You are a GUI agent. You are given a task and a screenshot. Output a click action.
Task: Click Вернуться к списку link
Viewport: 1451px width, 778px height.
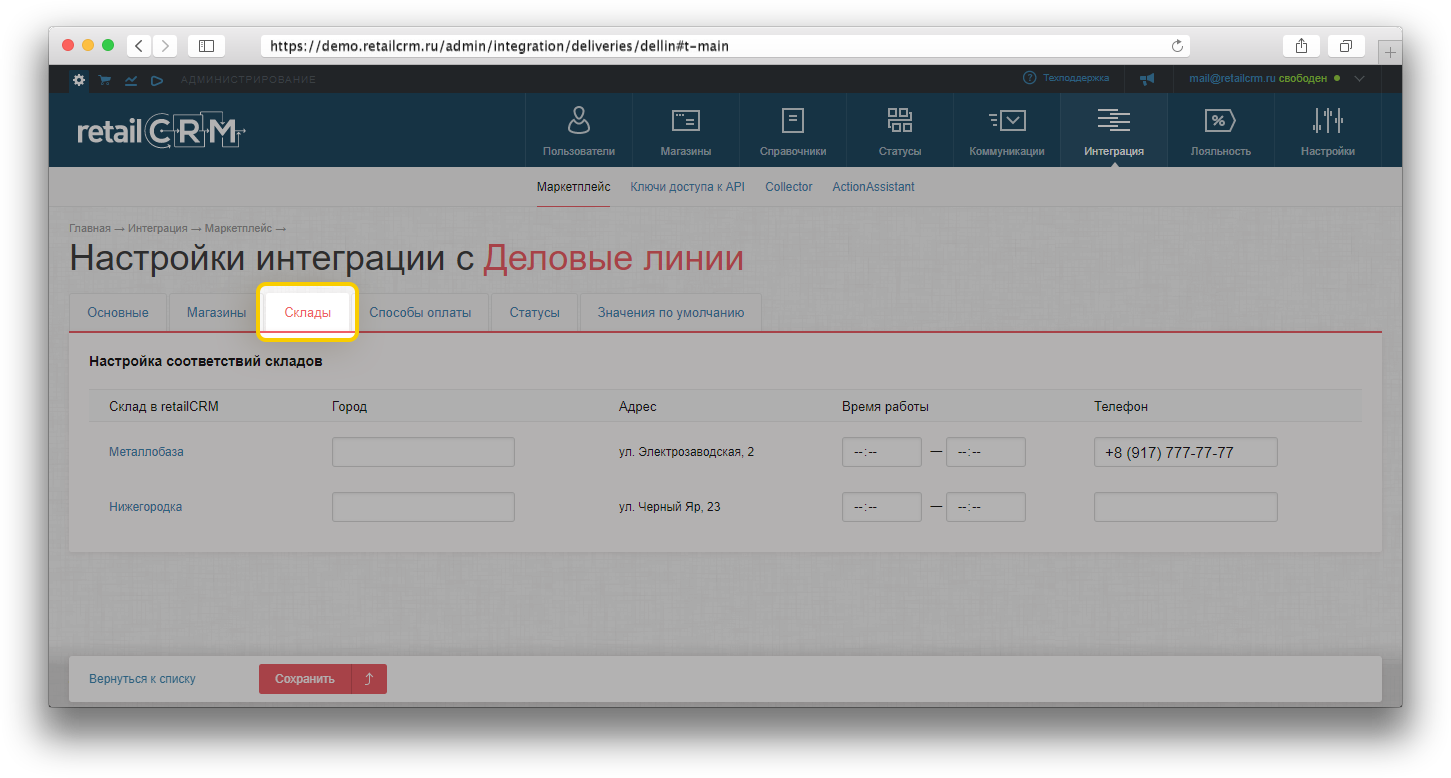[142, 679]
